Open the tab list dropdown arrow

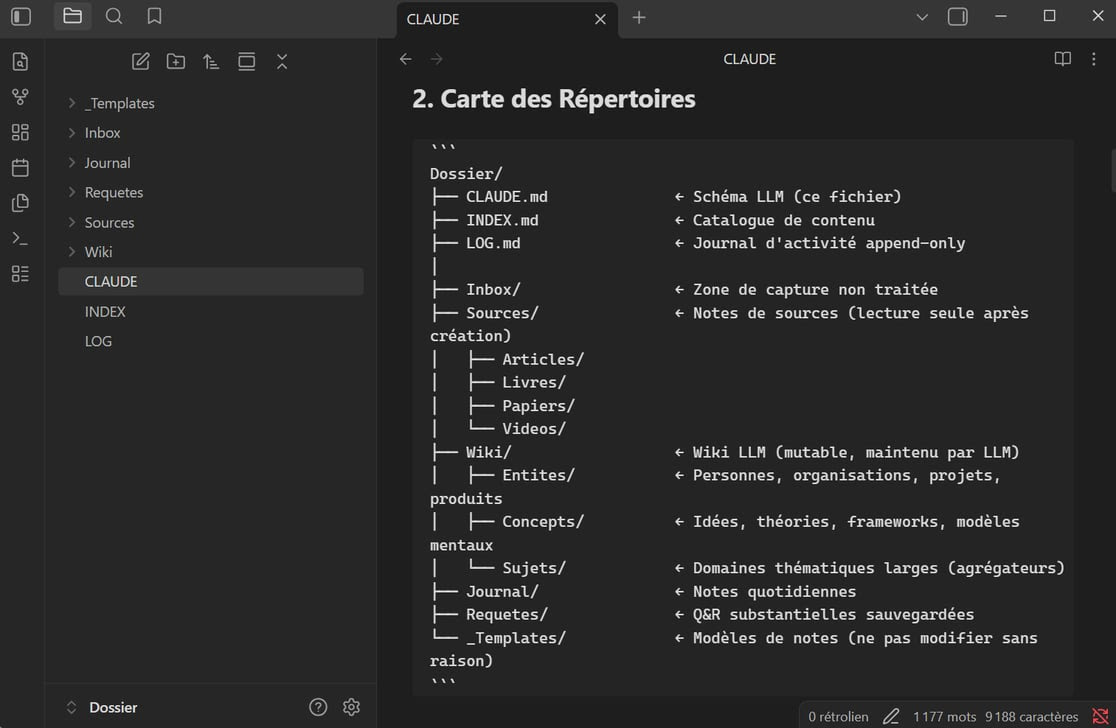coord(922,17)
